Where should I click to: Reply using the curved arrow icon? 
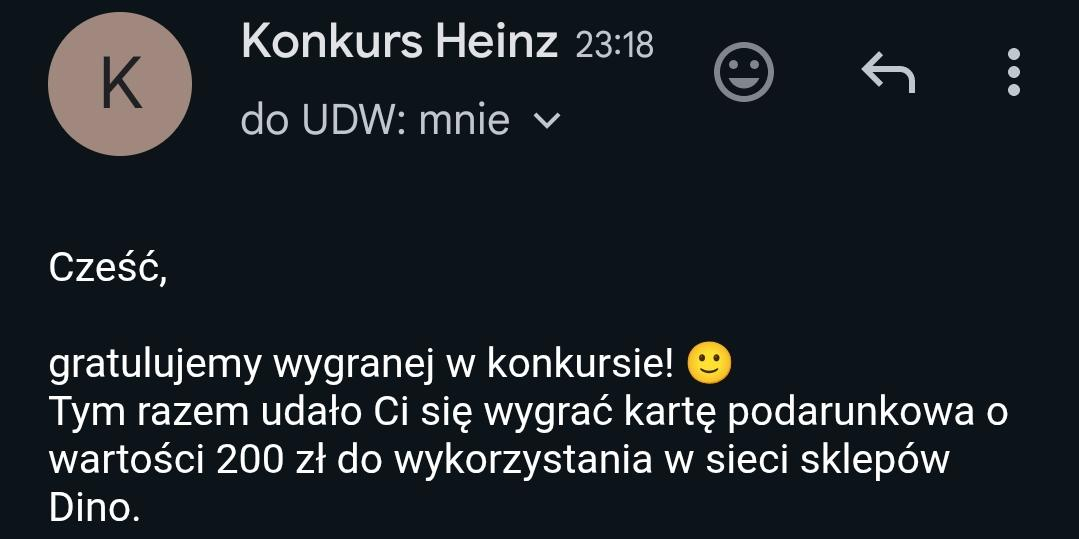[888, 73]
